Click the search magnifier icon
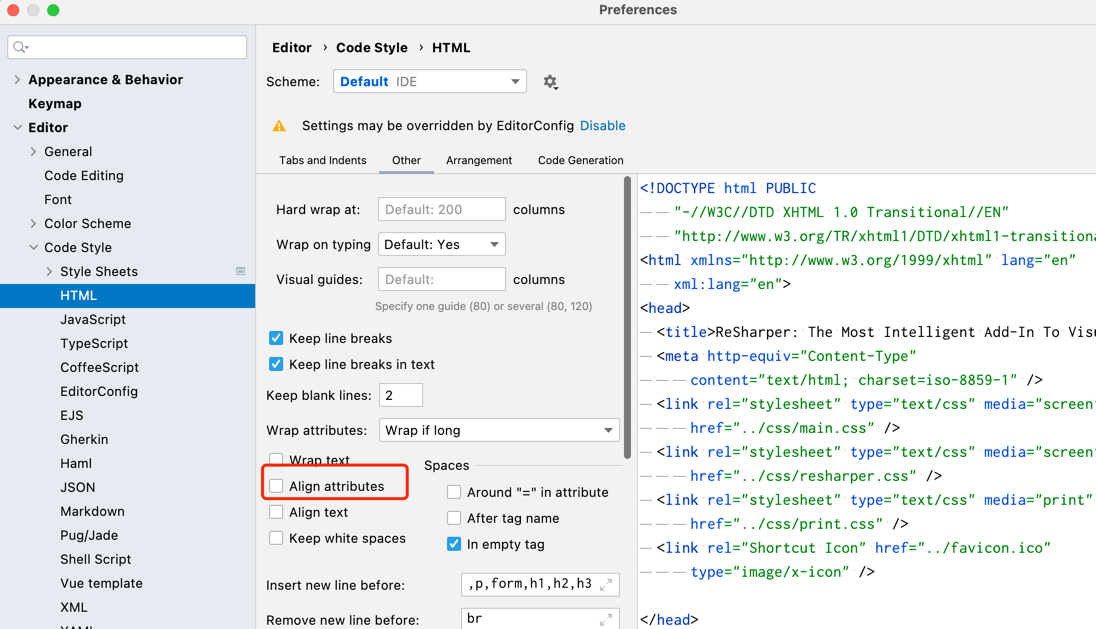The height and width of the screenshot is (629, 1096). point(20,47)
